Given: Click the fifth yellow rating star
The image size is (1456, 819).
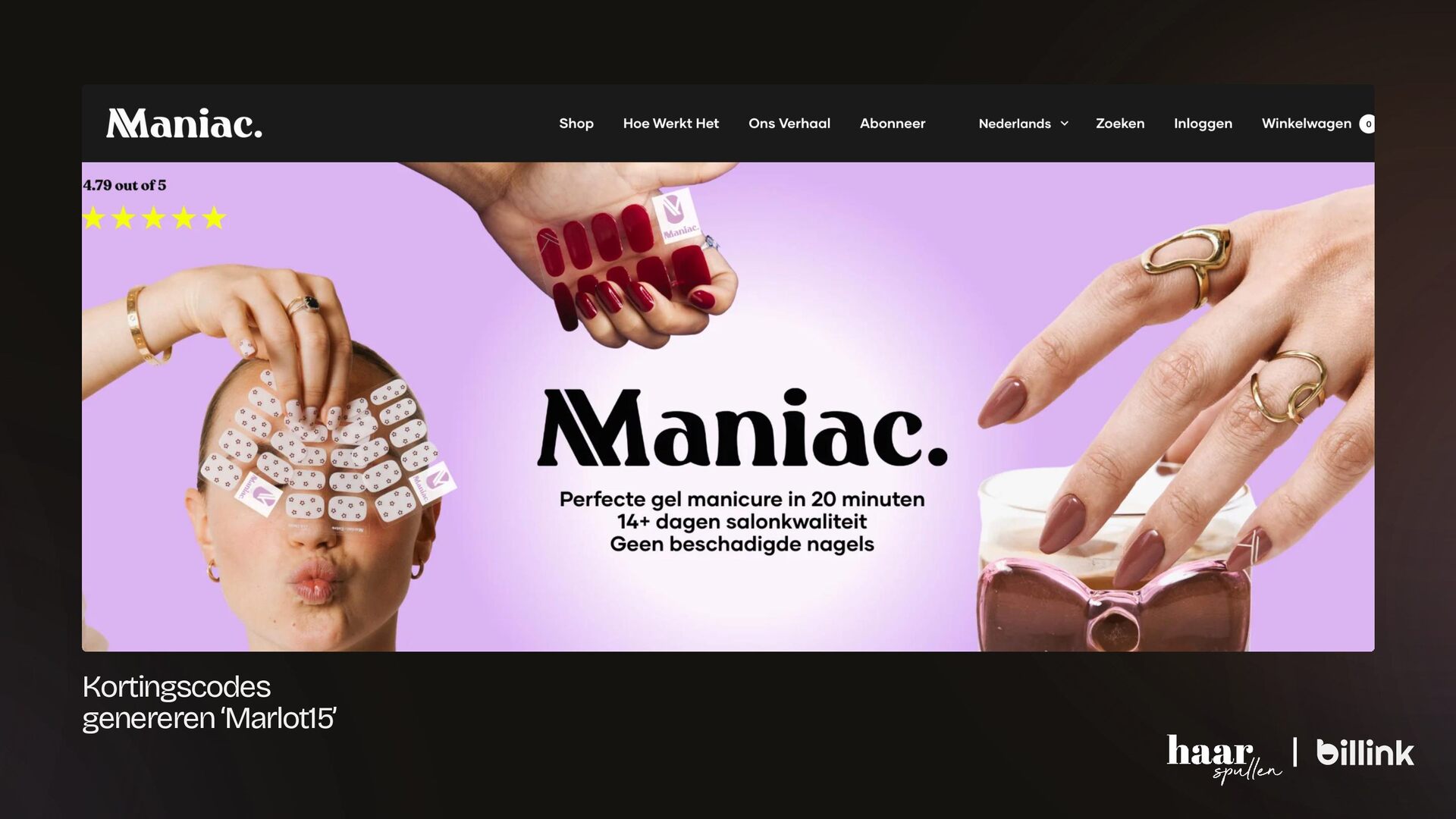Looking at the screenshot, I should click(215, 218).
